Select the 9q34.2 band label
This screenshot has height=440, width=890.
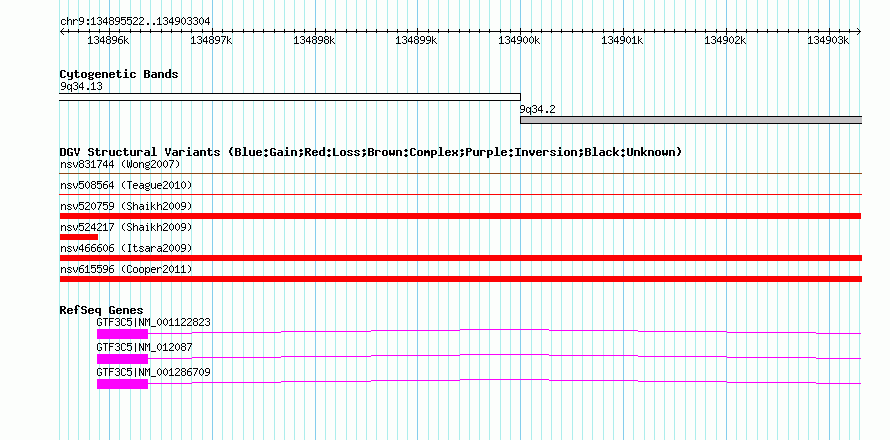pyautogui.click(x=538, y=109)
